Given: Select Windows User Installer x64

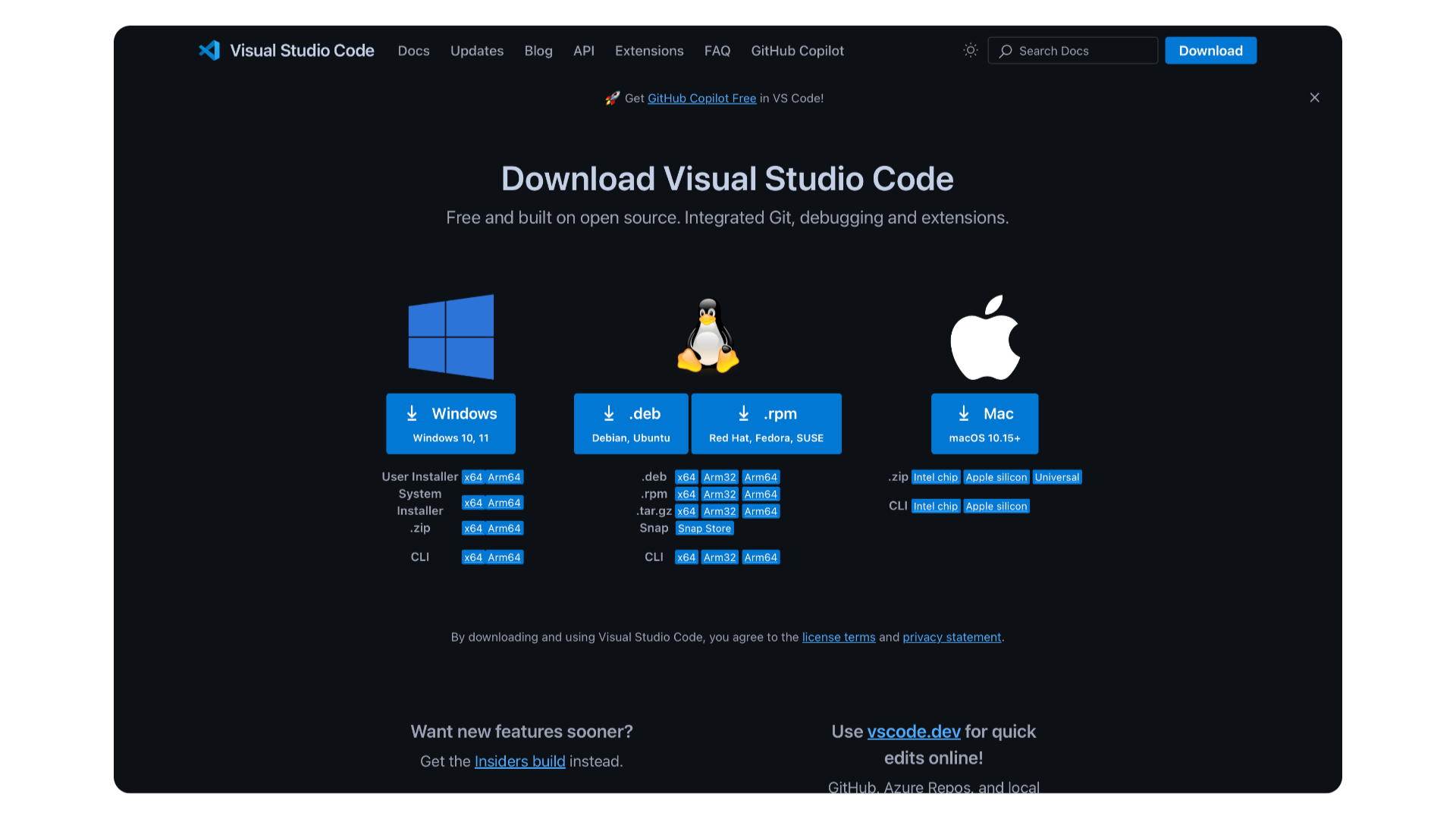Looking at the screenshot, I should tap(473, 478).
